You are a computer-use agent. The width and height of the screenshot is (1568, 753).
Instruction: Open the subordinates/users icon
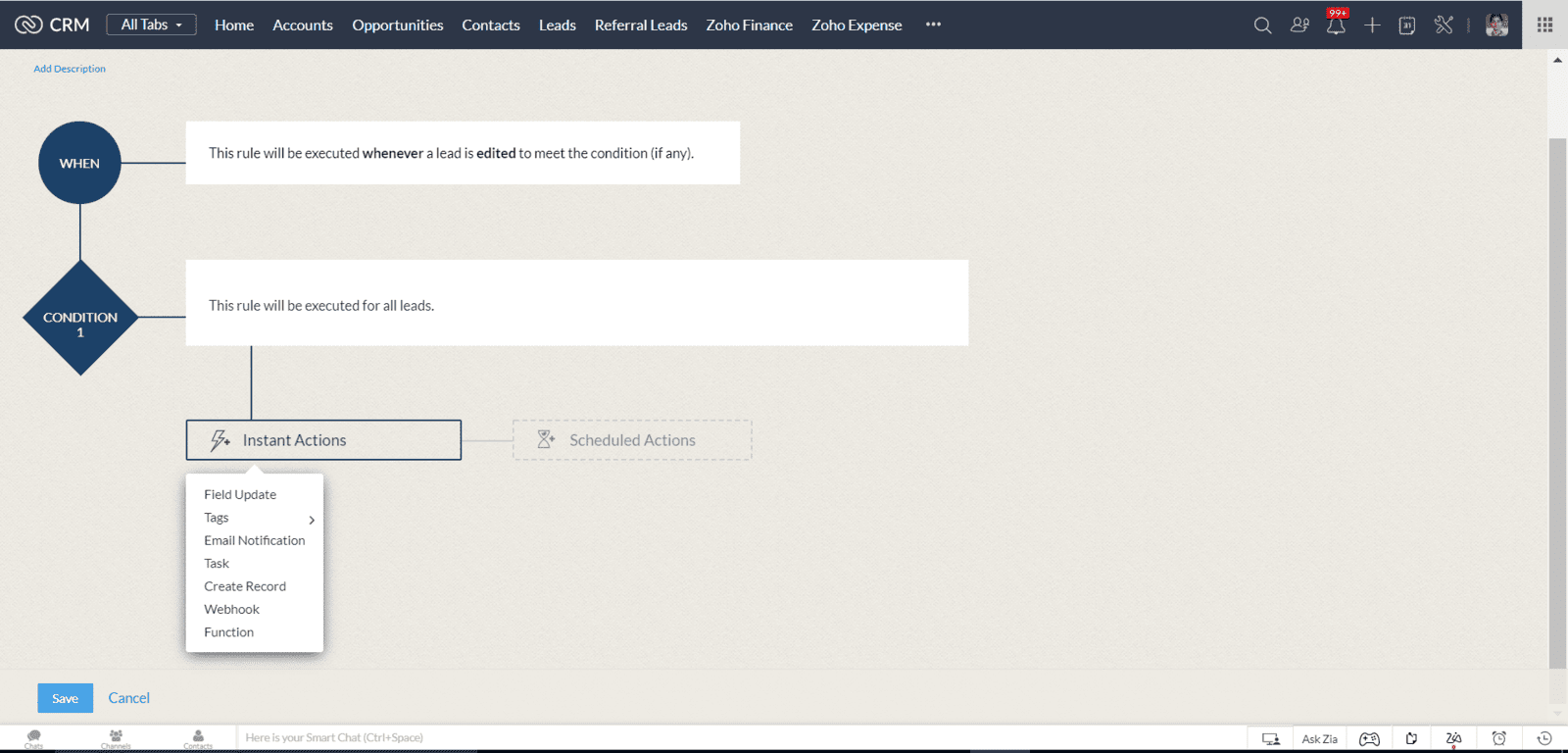[1299, 25]
